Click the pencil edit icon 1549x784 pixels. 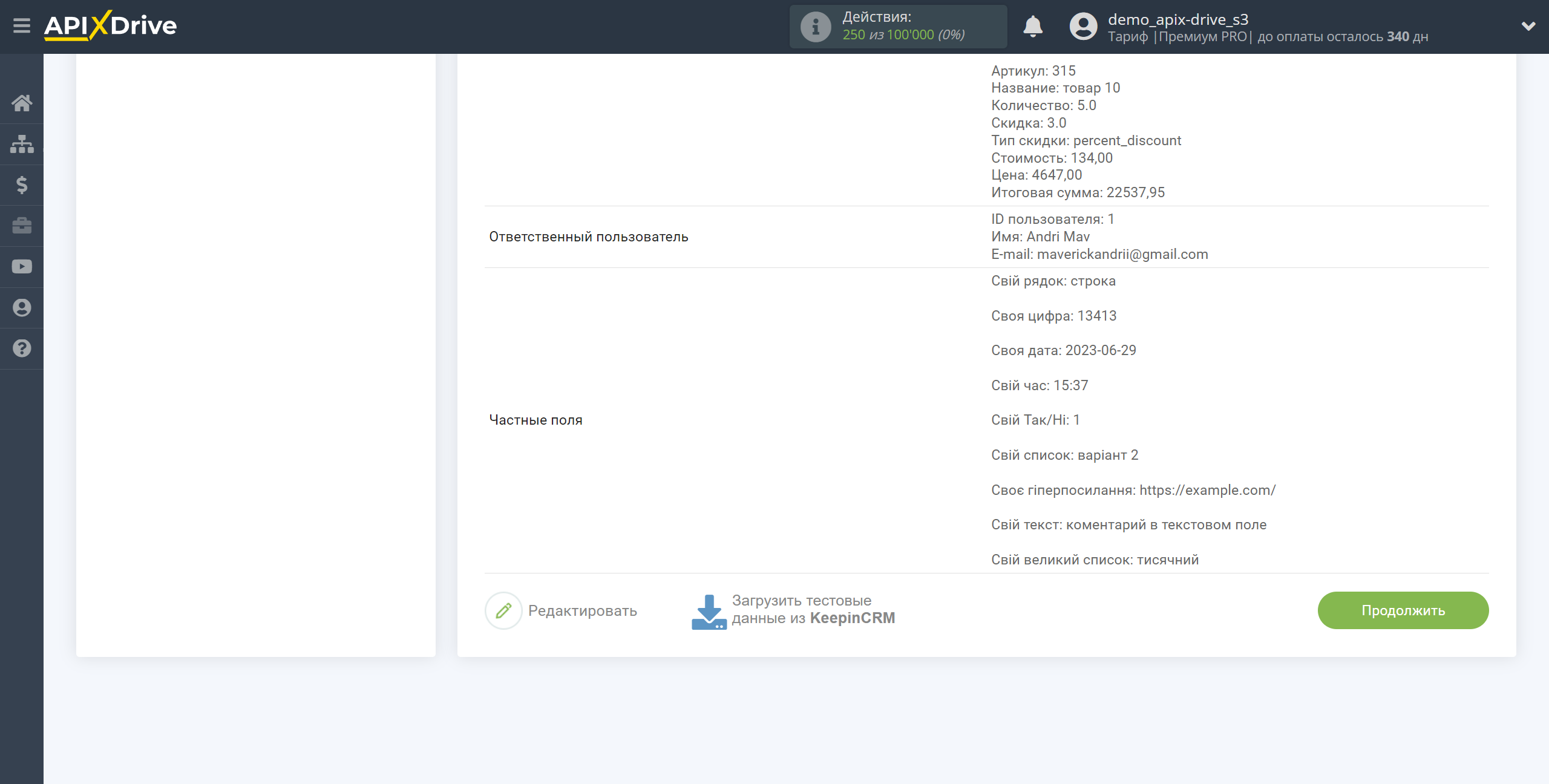[503, 610]
